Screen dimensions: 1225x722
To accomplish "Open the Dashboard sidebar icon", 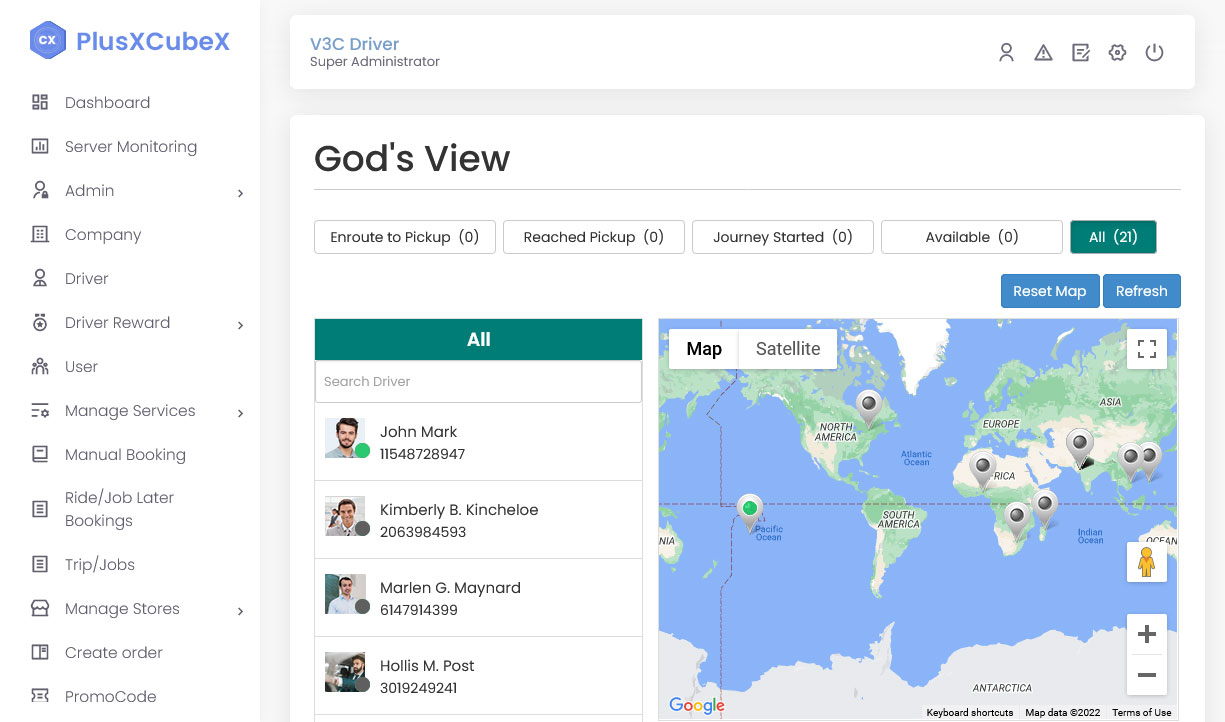I will coord(40,102).
